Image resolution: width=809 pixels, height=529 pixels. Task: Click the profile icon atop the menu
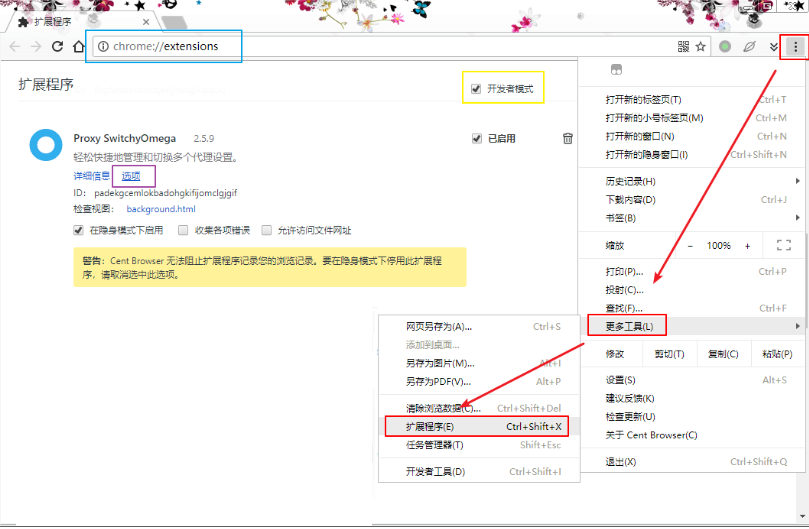616,70
